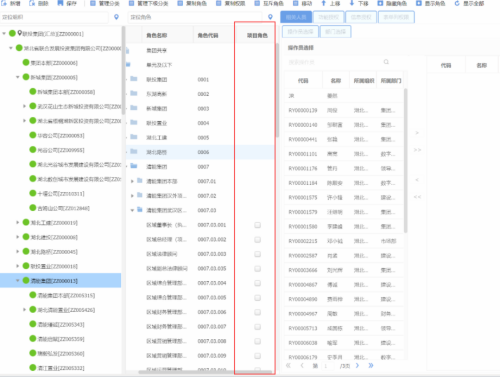Click the operator search magnifier icon

point(386,62)
